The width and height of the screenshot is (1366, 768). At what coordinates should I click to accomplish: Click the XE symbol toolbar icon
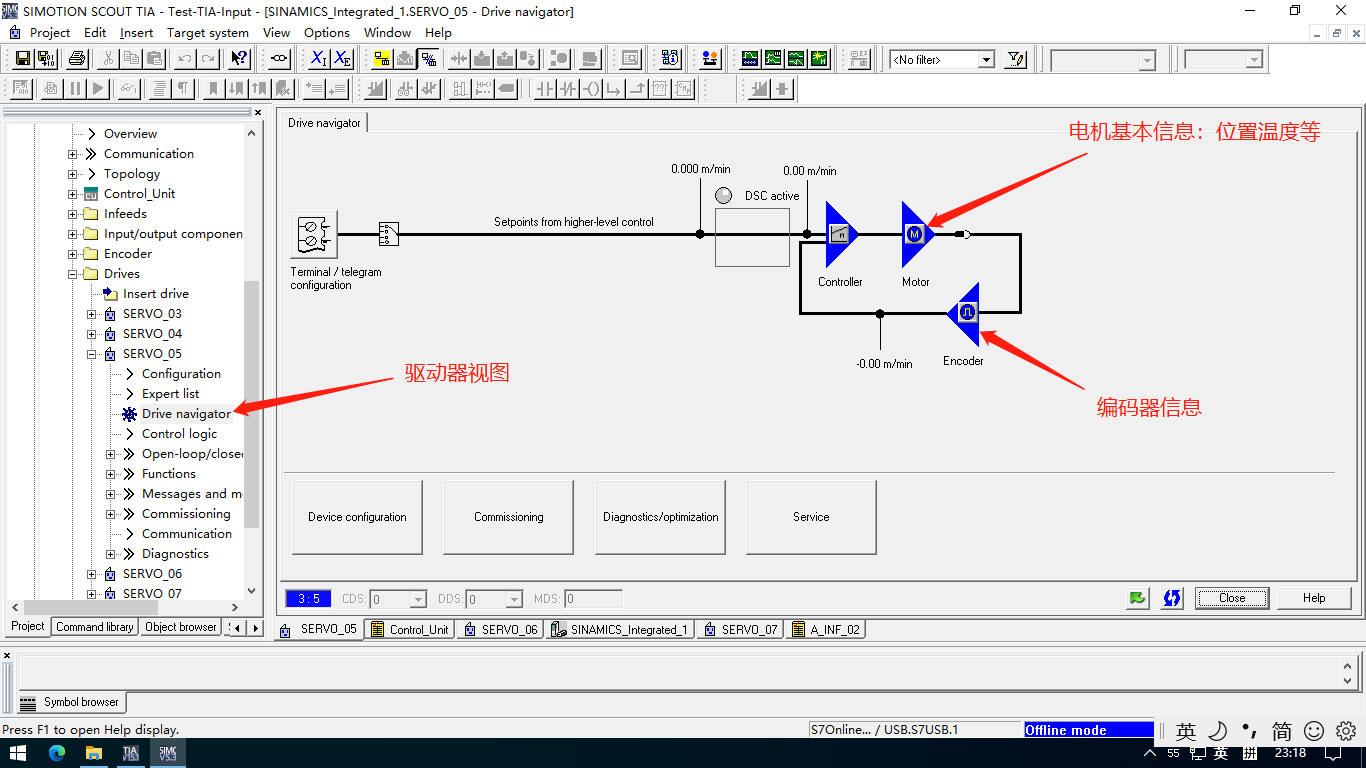click(x=342, y=59)
